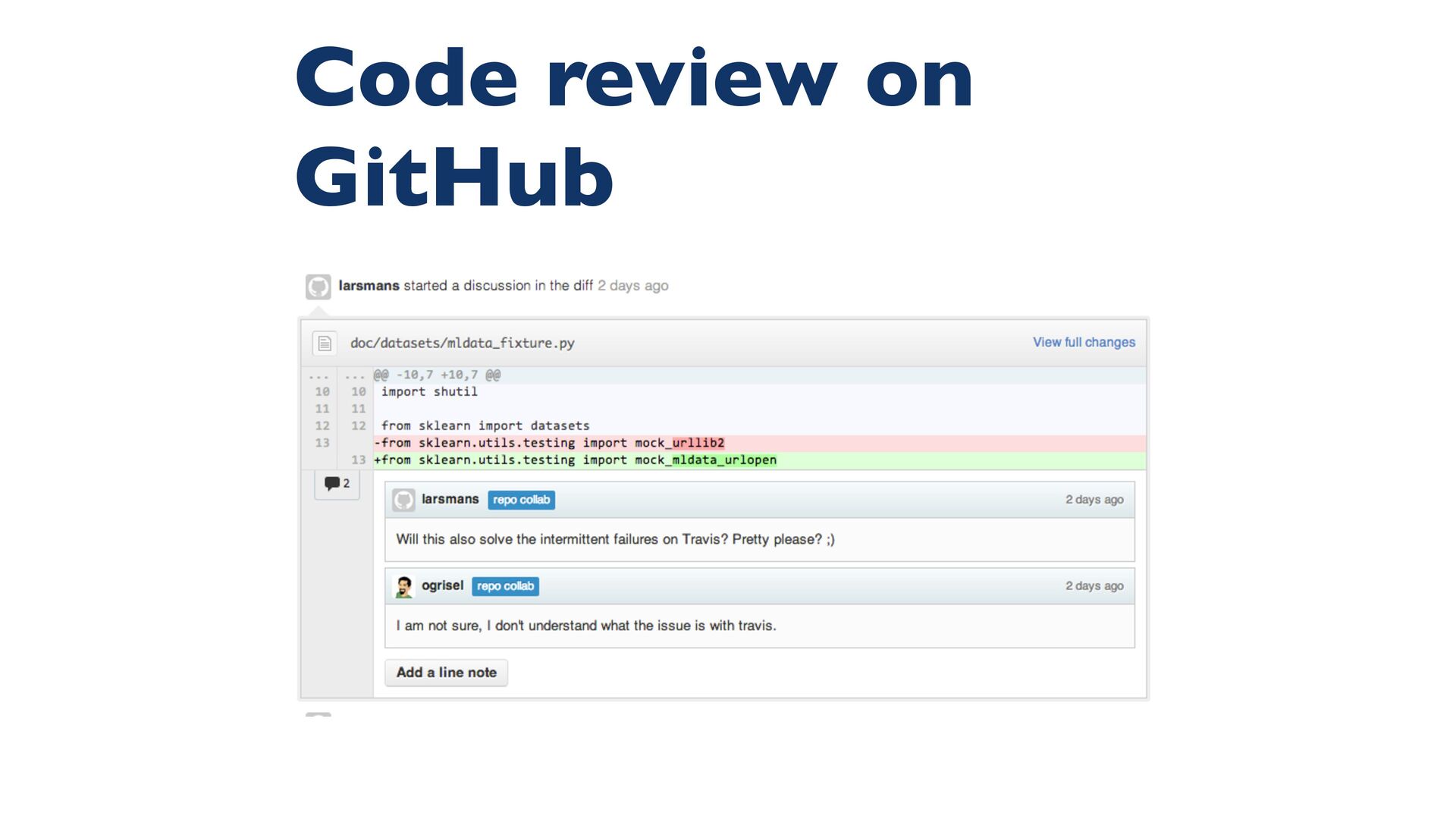1456x819 pixels.
Task: Click ogrisel profile avatar
Action: (x=403, y=586)
